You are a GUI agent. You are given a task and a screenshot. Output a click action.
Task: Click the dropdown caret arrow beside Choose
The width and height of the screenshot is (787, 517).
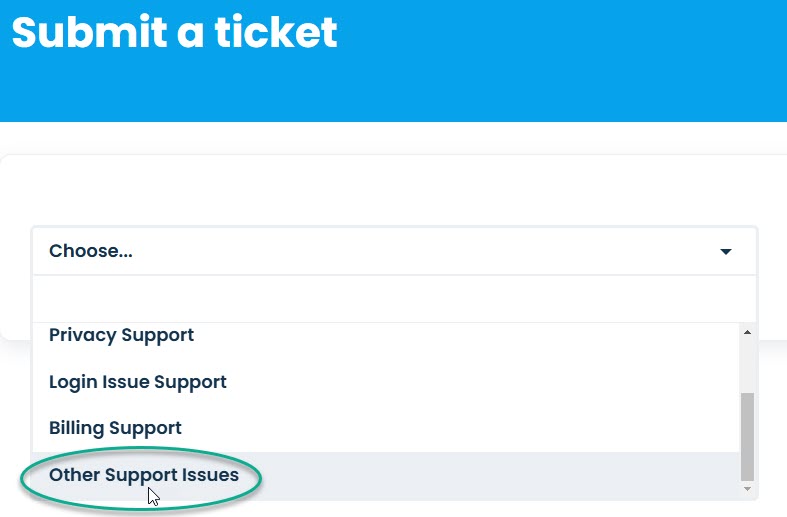tap(726, 251)
